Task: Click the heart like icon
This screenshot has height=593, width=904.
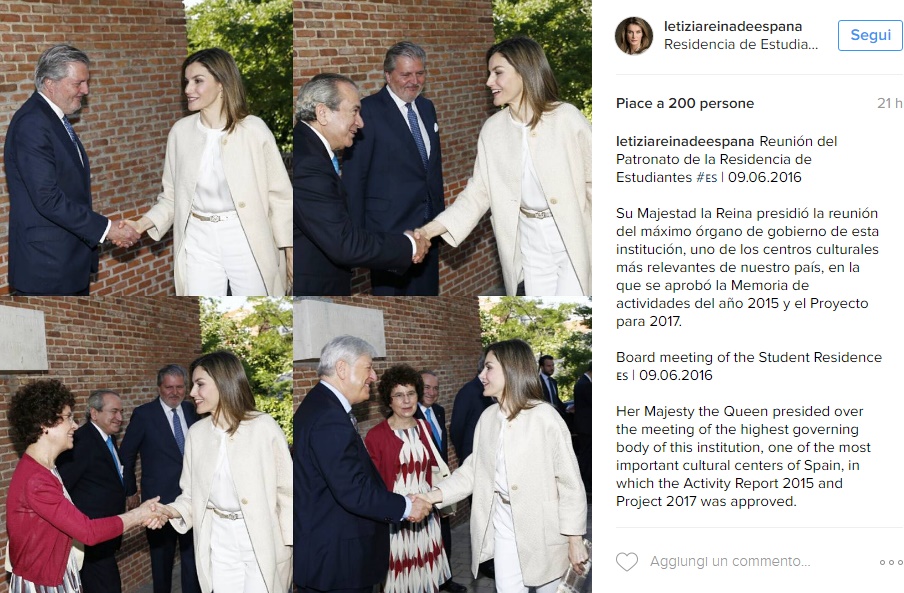Action: pyautogui.click(x=627, y=561)
